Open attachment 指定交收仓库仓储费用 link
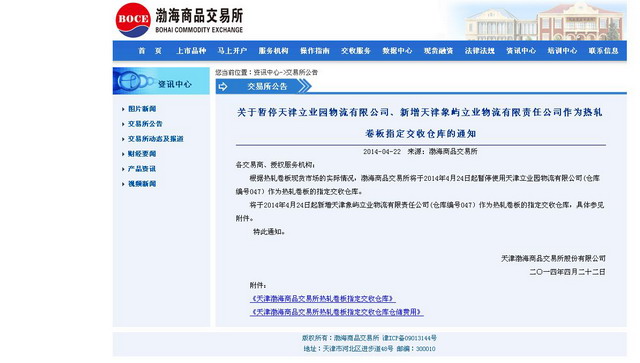 tap(336, 312)
